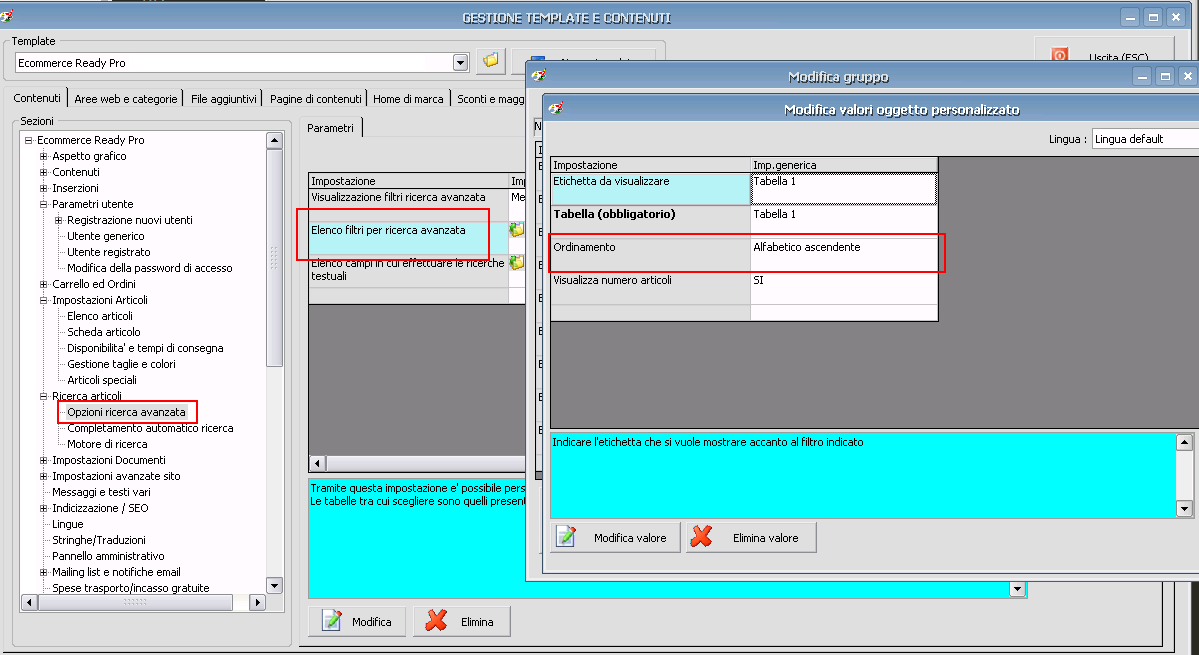The height and width of the screenshot is (655, 1199).
Task: Select Stringhe/Traduzioni tree item
Action: tap(99, 540)
